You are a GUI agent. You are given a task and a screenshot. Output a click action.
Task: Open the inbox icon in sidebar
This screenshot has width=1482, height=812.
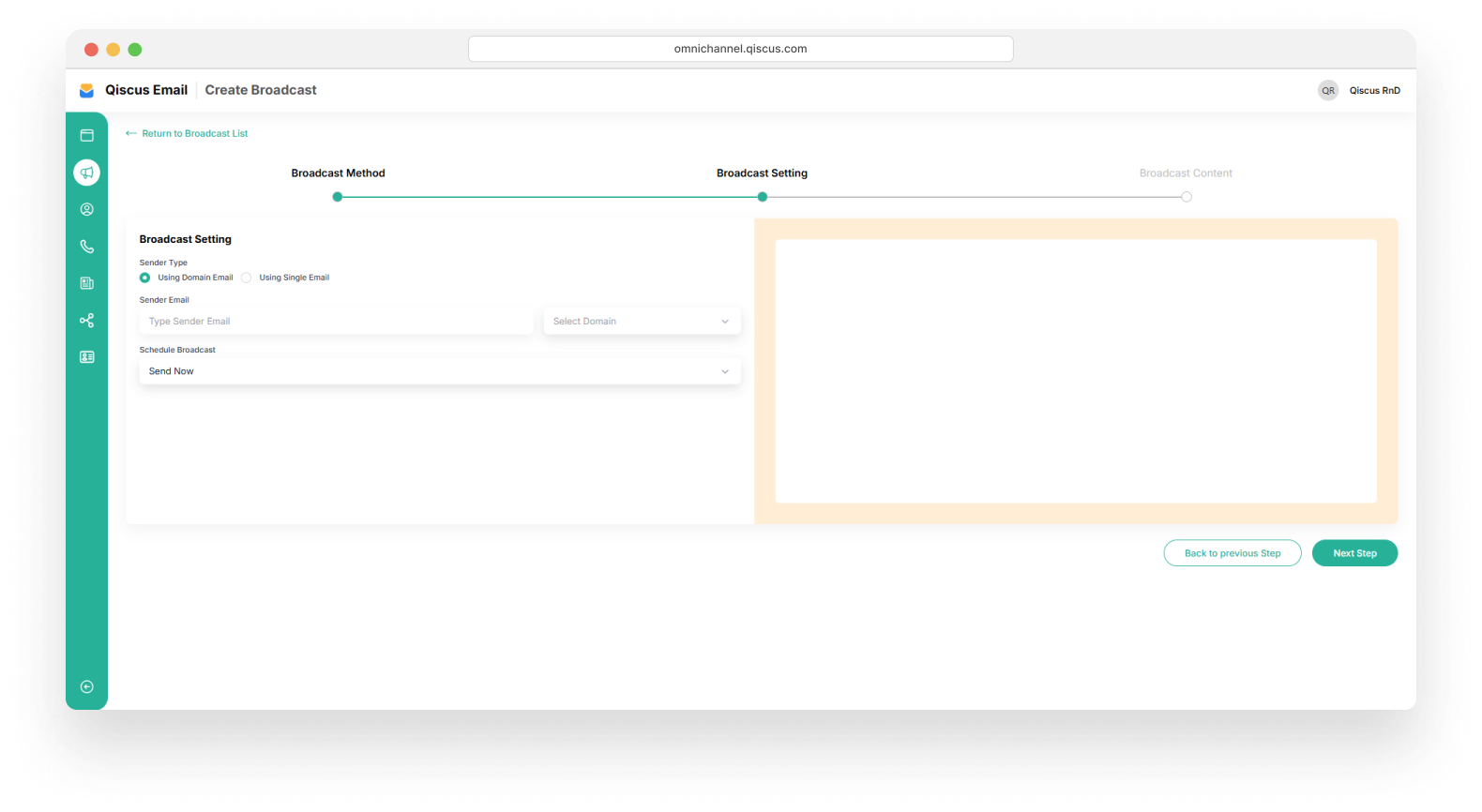(x=86, y=135)
